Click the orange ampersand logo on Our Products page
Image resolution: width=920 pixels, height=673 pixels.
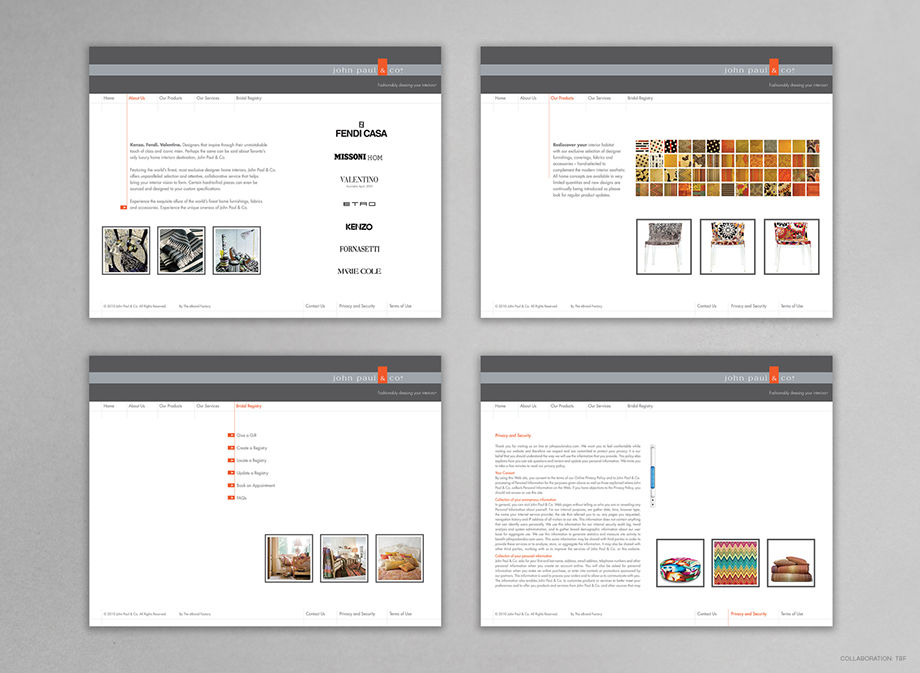click(774, 67)
